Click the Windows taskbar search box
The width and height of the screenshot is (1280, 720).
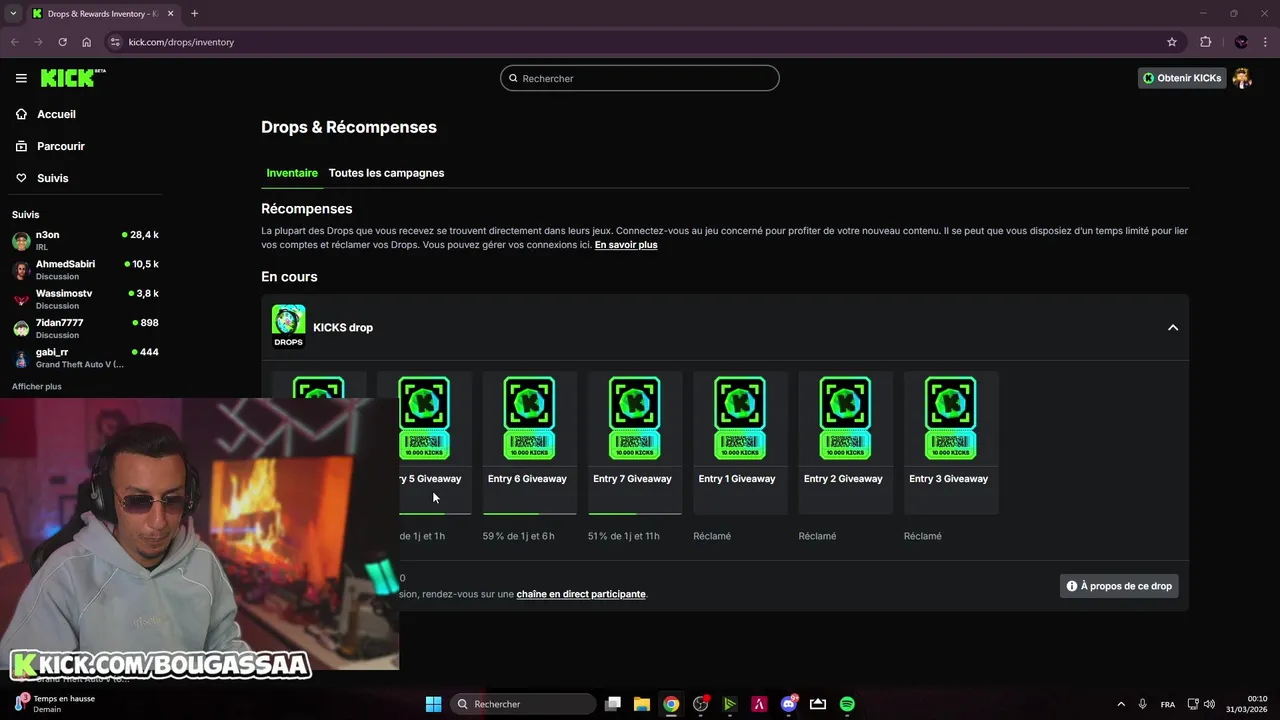[x=523, y=704]
